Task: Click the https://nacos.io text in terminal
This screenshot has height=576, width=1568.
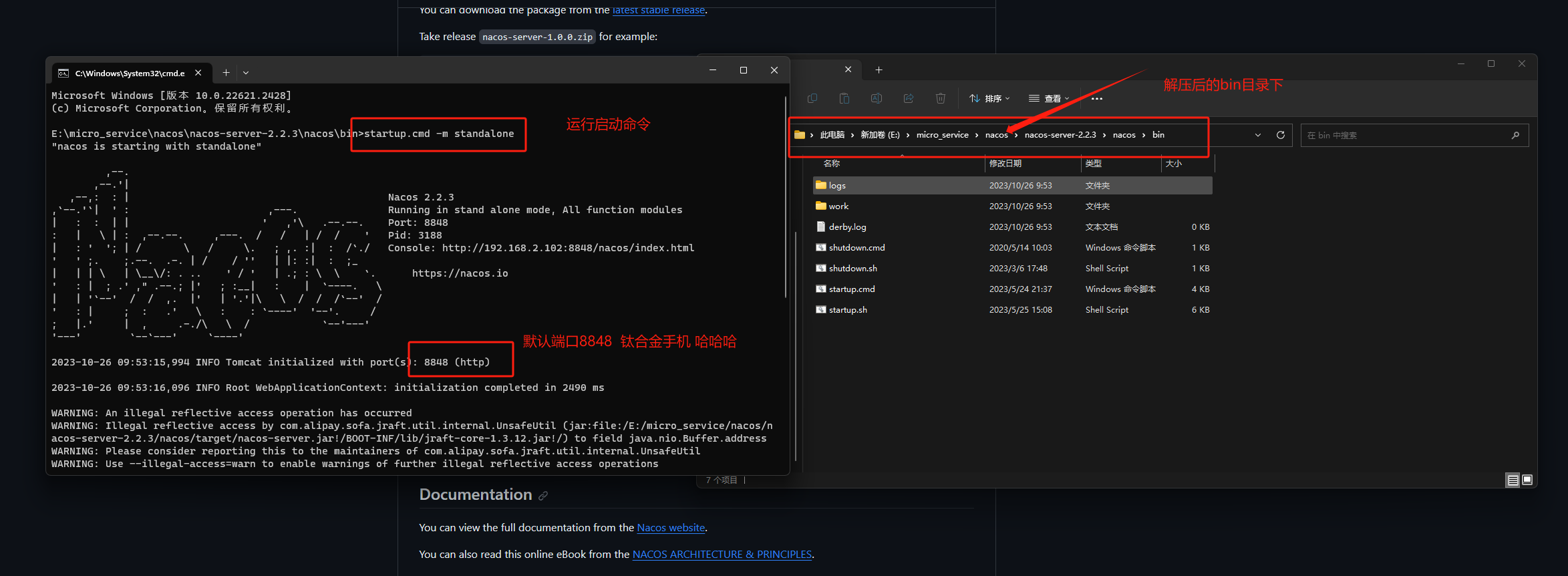Action: (x=460, y=273)
